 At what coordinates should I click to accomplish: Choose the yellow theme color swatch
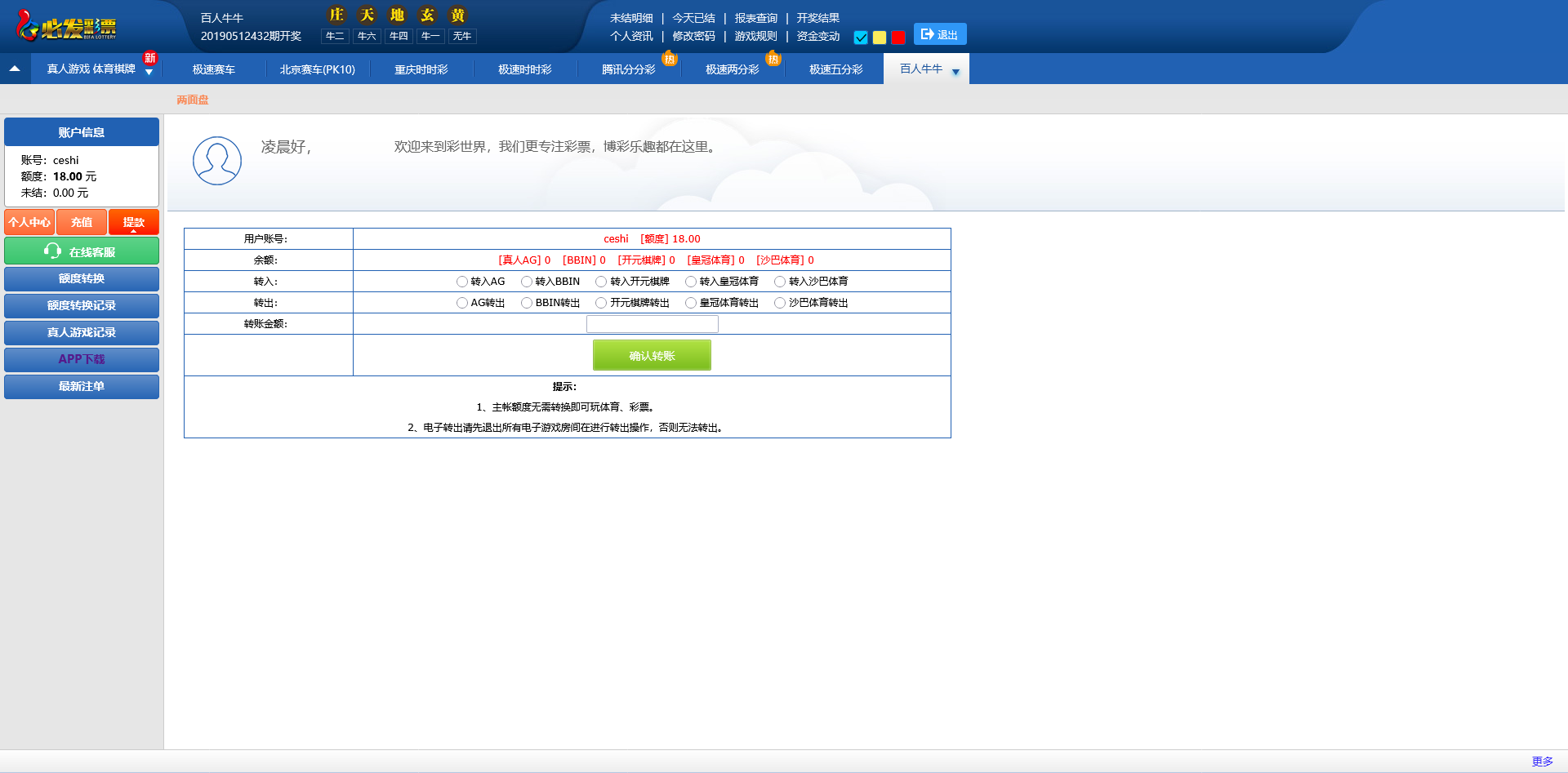tap(880, 38)
